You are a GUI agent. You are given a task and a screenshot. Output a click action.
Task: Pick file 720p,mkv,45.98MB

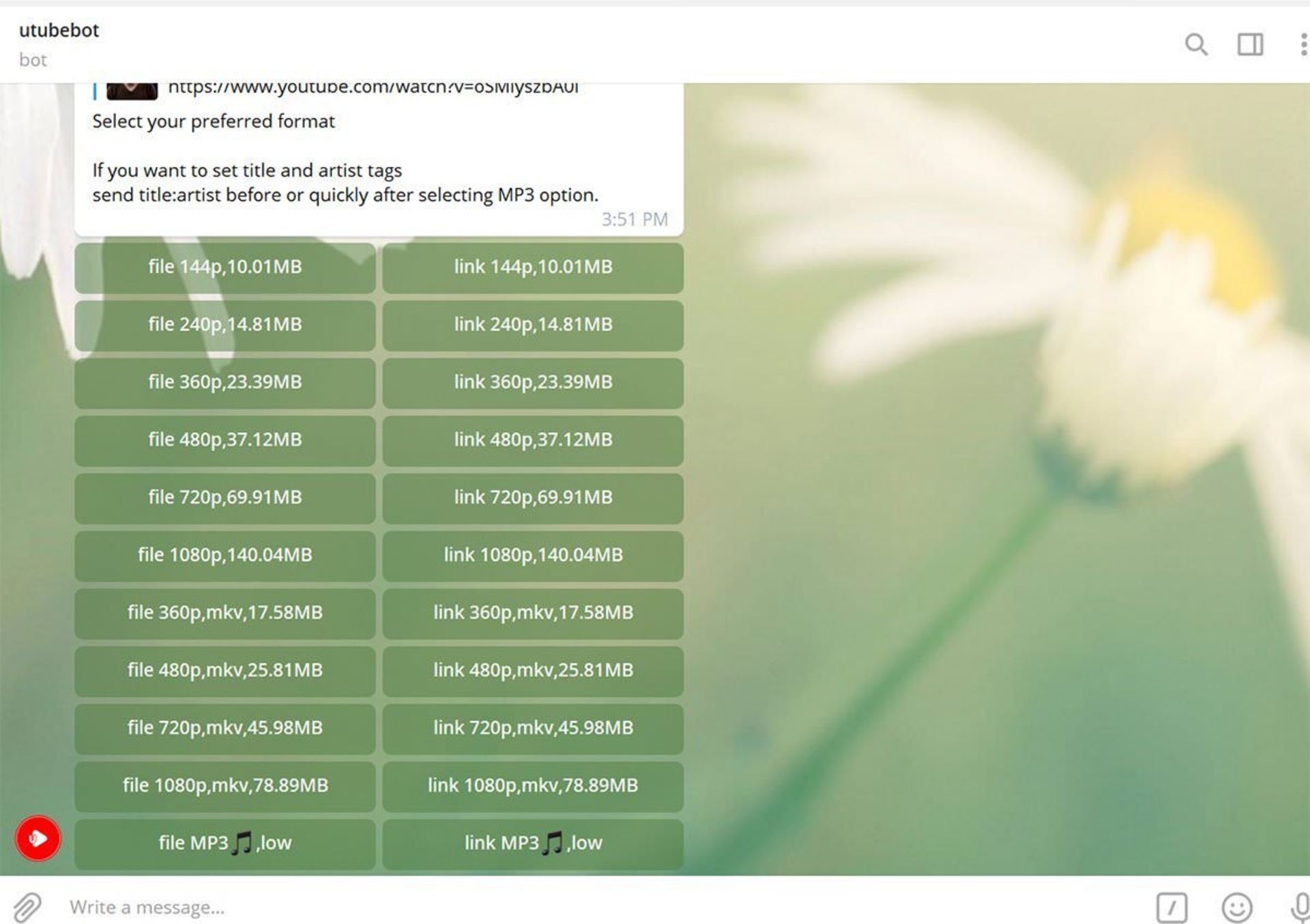(x=225, y=728)
